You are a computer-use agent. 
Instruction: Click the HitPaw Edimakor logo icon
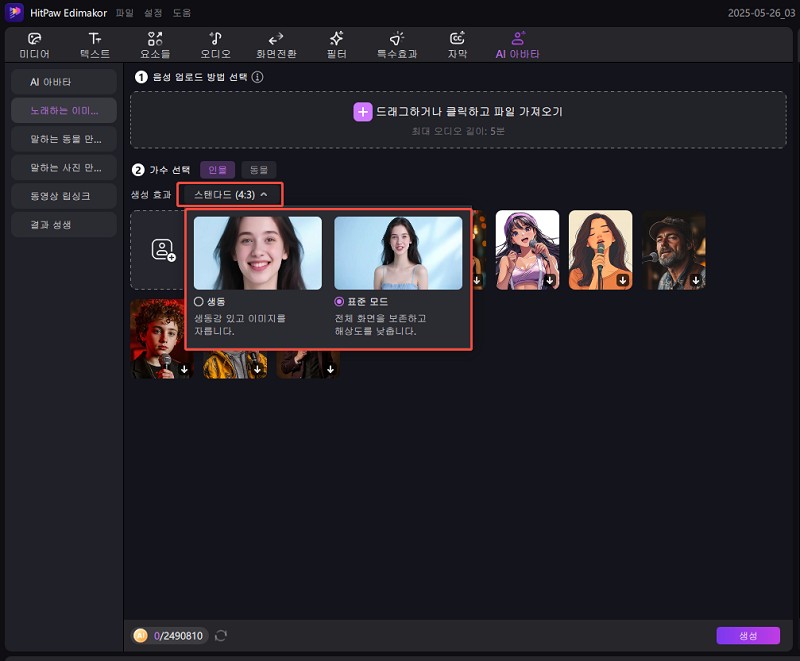click(14, 12)
